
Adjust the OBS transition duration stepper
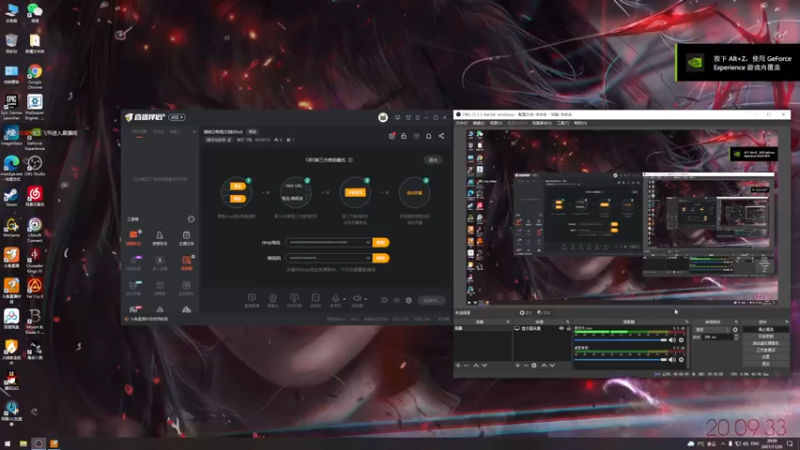736,337
